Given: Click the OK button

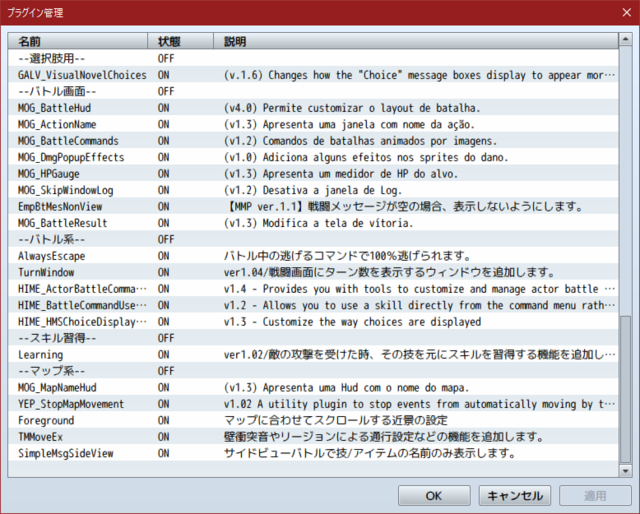Looking at the screenshot, I should pyautogui.click(x=434, y=496).
